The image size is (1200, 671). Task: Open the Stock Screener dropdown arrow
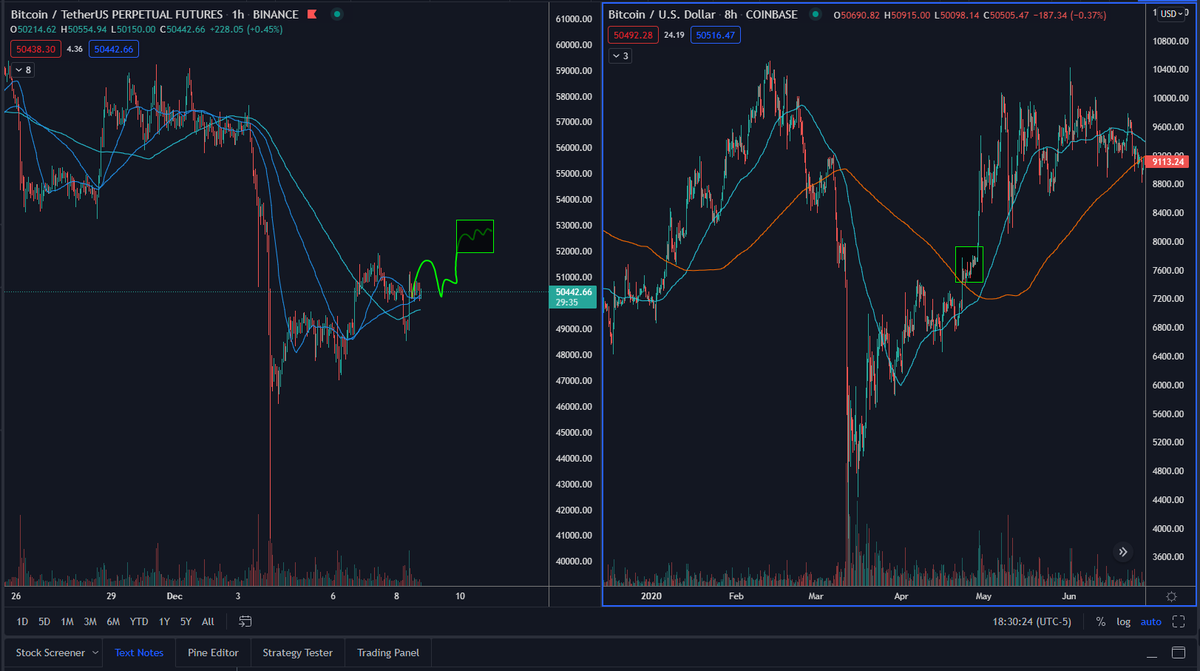pos(96,653)
